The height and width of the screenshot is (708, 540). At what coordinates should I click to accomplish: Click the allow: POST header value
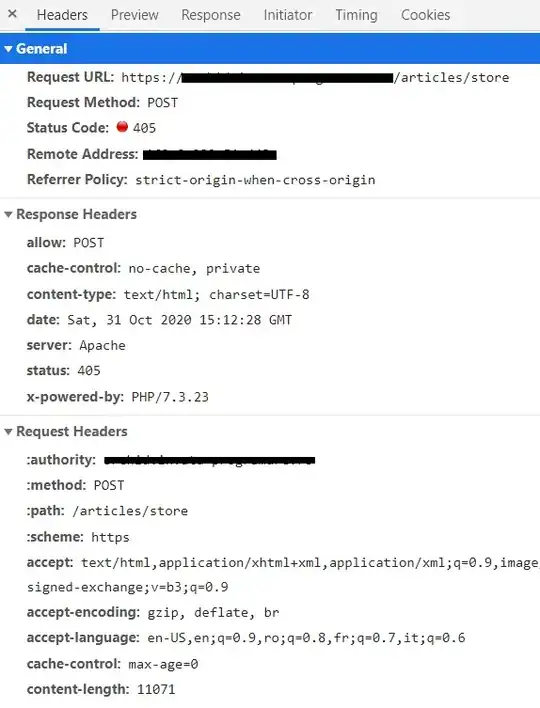pos(88,243)
